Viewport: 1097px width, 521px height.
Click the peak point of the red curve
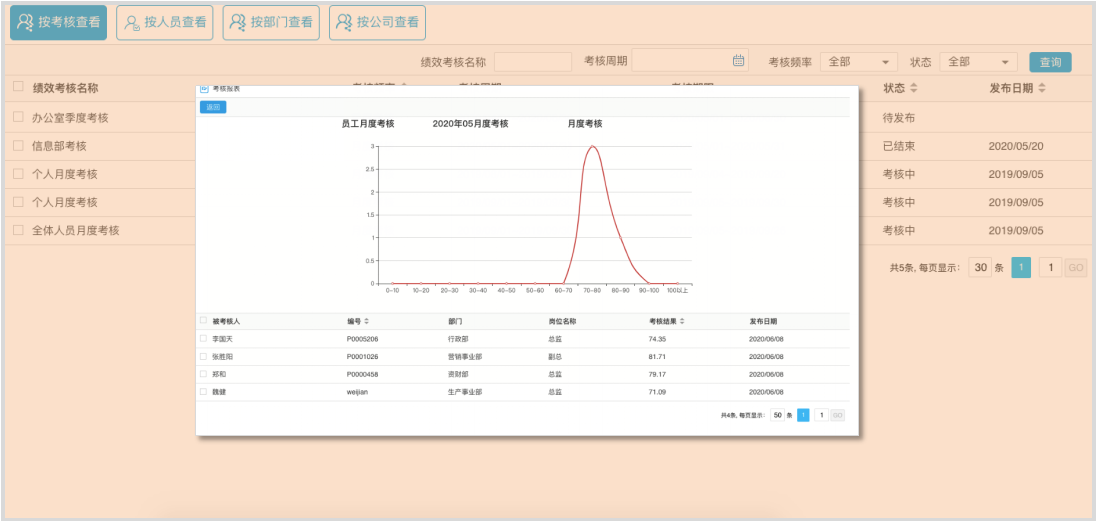pyautogui.click(x=593, y=147)
